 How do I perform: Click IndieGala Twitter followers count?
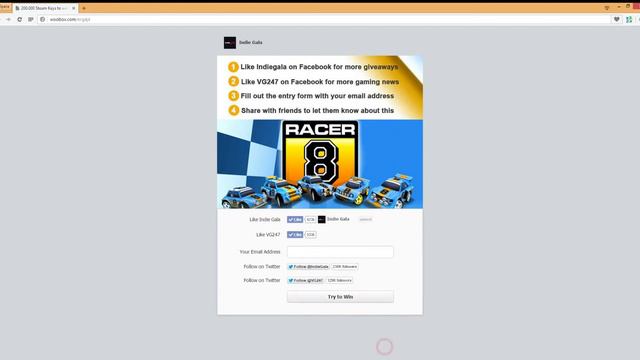[345, 267]
